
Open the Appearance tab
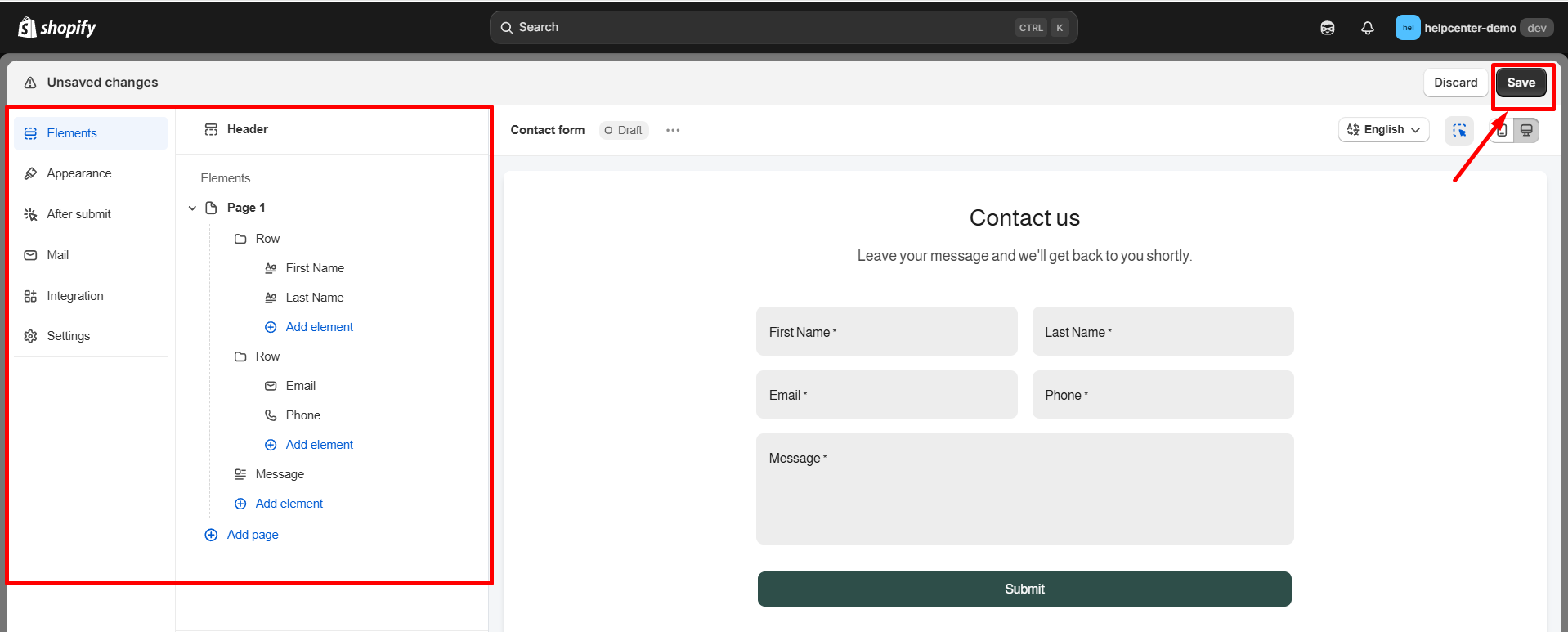(x=79, y=173)
